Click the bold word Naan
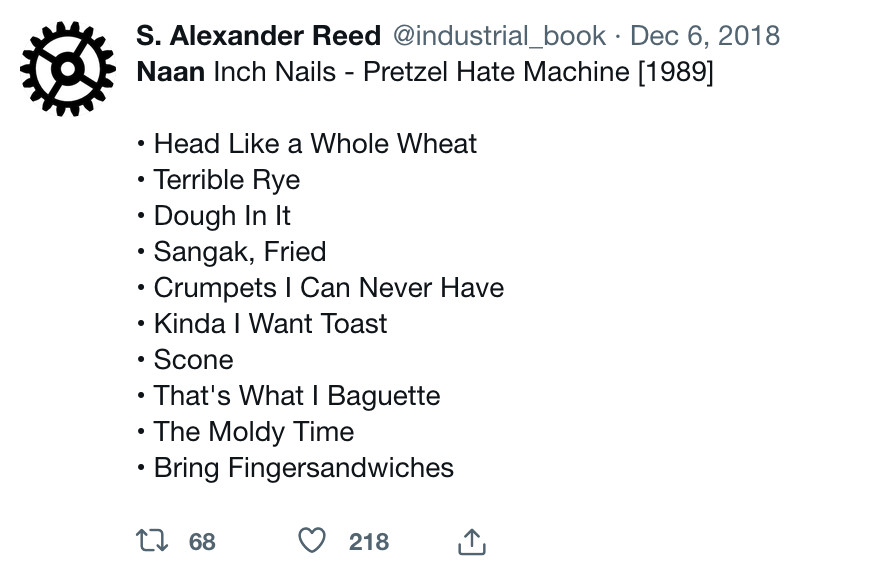The width and height of the screenshot is (896, 576). pyautogui.click(x=170, y=72)
